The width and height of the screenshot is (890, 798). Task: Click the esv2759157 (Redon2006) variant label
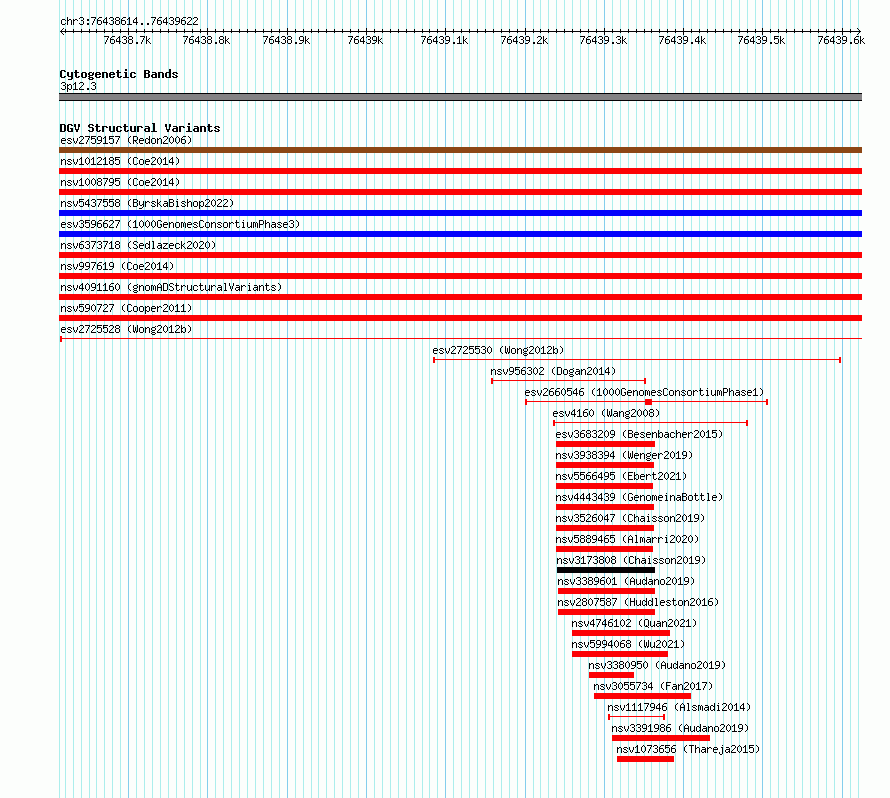(126, 140)
